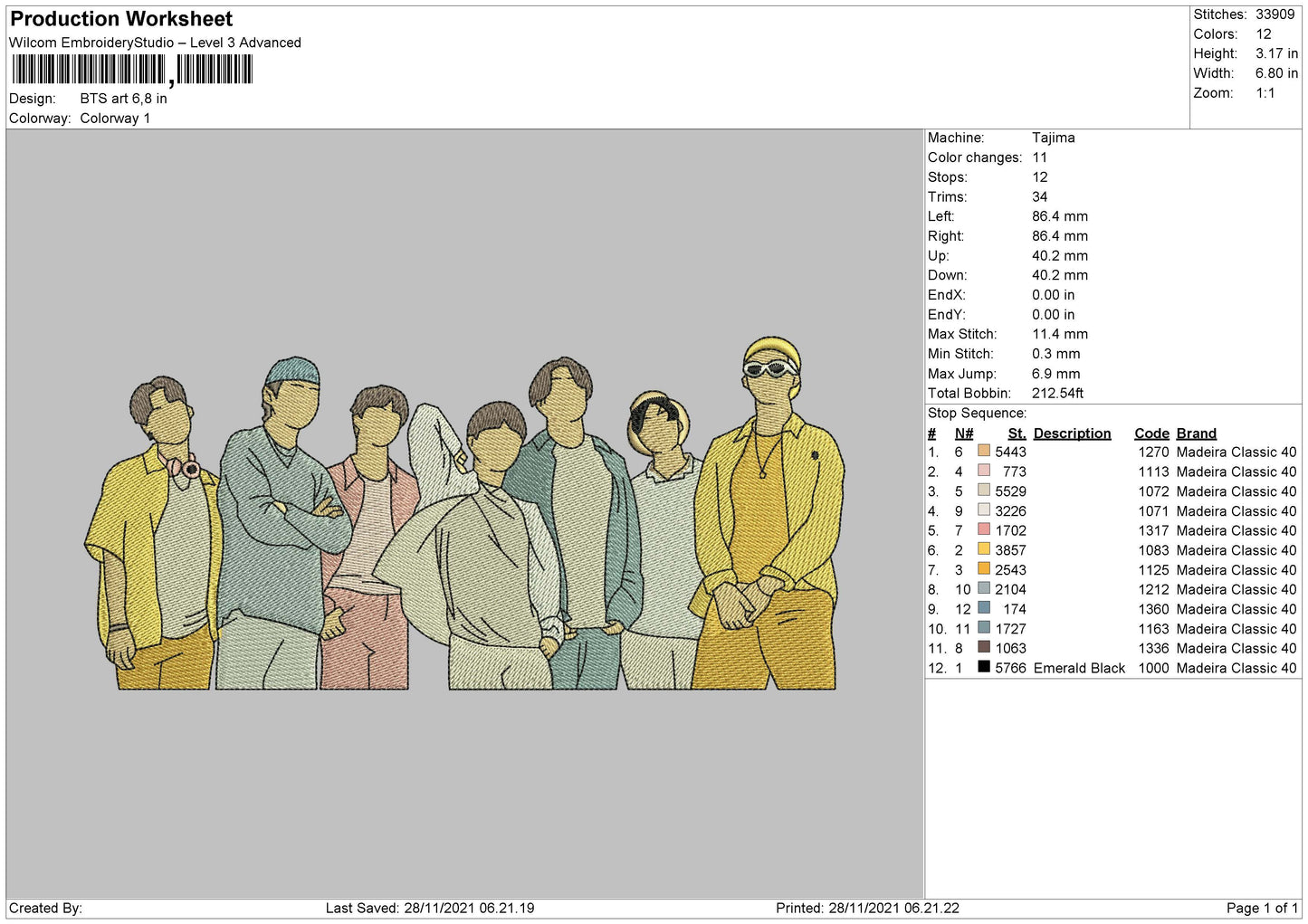Select the color swatch for code 1113
The image size is (1308, 924).
coord(984,471)
